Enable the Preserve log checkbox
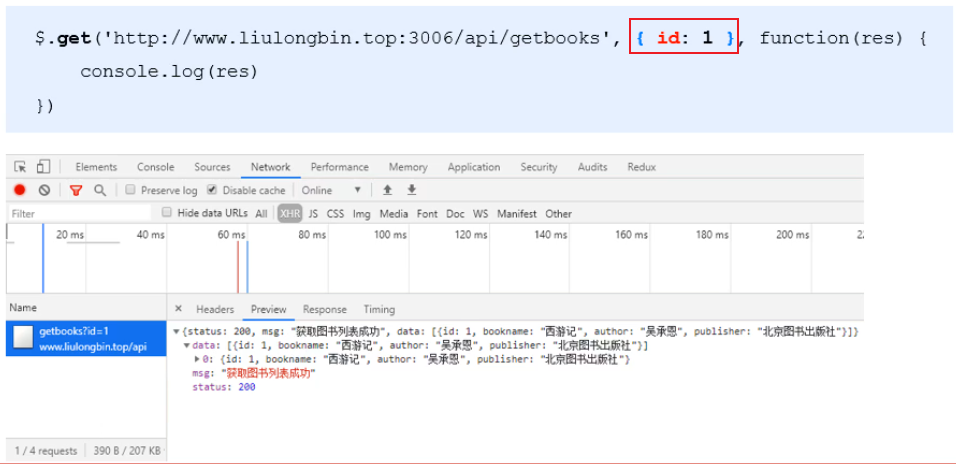Screen dimensions: 956x464 click(130, 190)
